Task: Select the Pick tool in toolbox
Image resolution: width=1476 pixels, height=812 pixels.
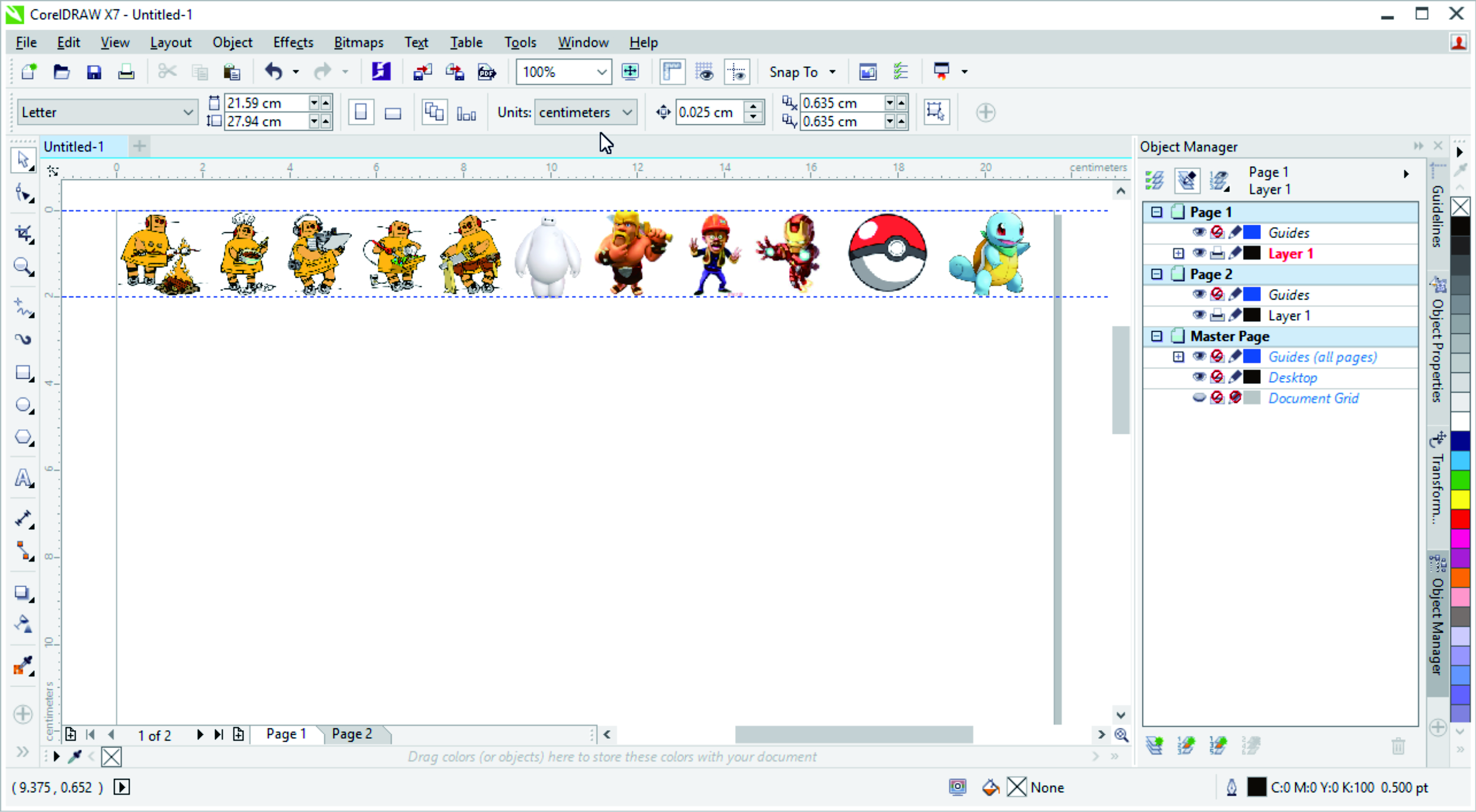Action: pyautogui.click(x=23, y=160)
